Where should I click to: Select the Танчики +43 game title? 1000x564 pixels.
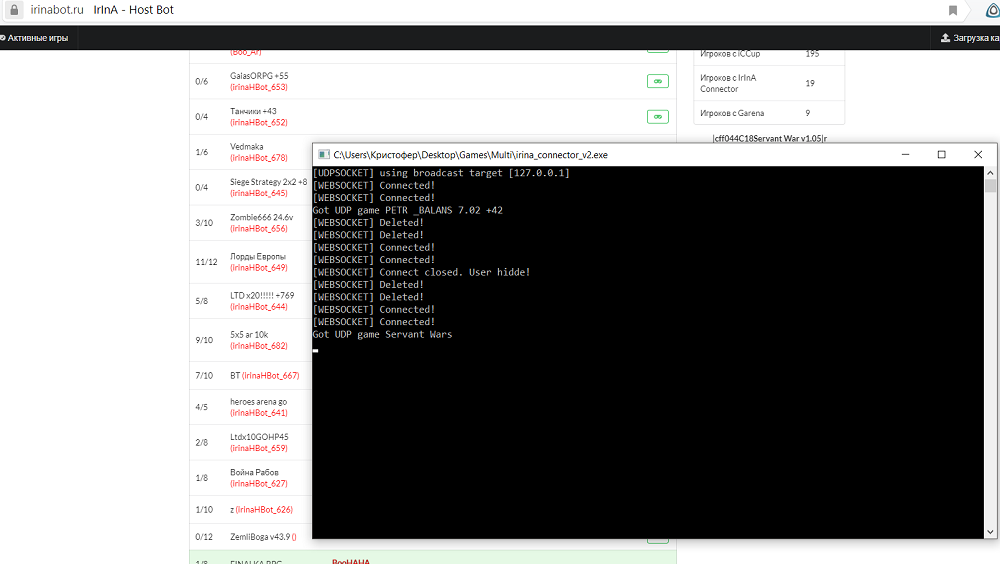point(253,111)
